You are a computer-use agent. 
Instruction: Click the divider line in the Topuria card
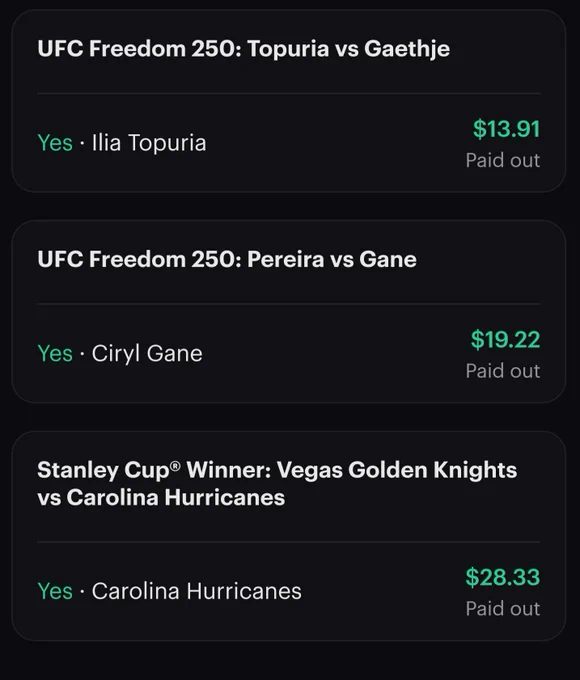click(288, 93)
